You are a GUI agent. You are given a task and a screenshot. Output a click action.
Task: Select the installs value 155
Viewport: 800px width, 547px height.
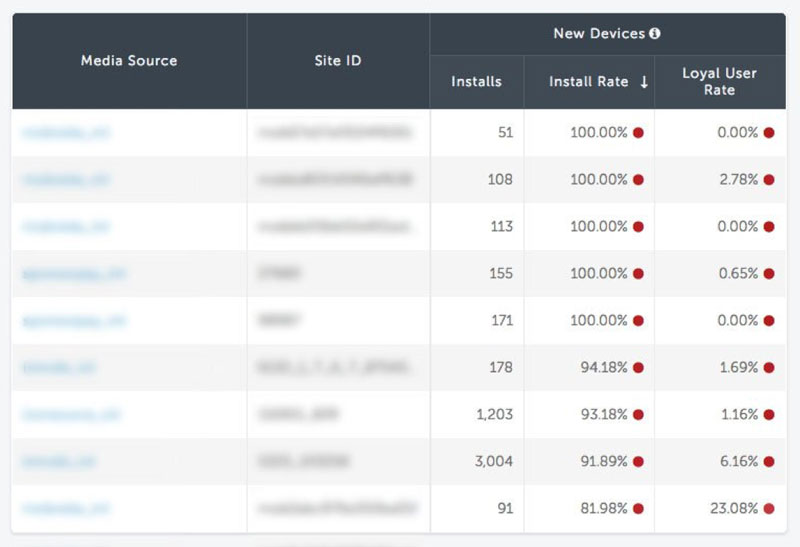(x=501, y=274)
